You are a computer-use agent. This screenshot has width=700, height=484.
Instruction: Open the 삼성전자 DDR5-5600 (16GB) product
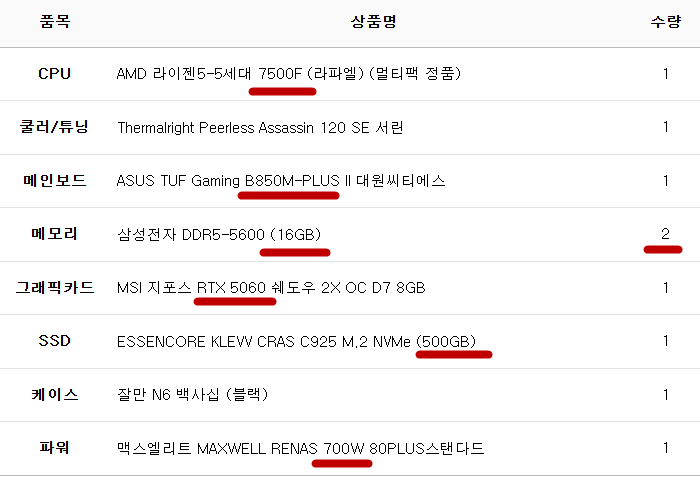(x=219, y=235)
